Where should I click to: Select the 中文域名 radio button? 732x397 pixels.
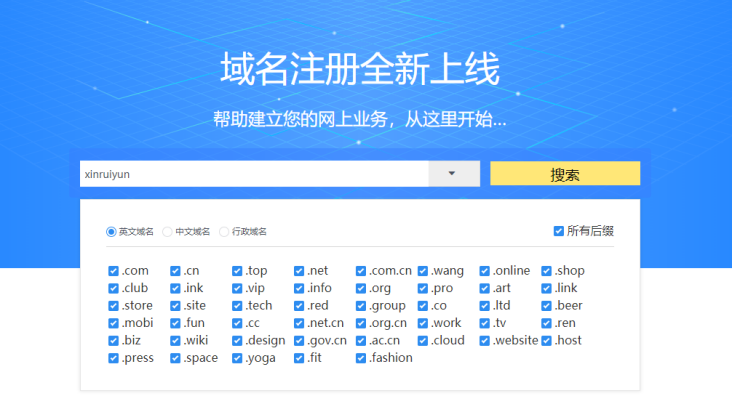tap(167, 232)
